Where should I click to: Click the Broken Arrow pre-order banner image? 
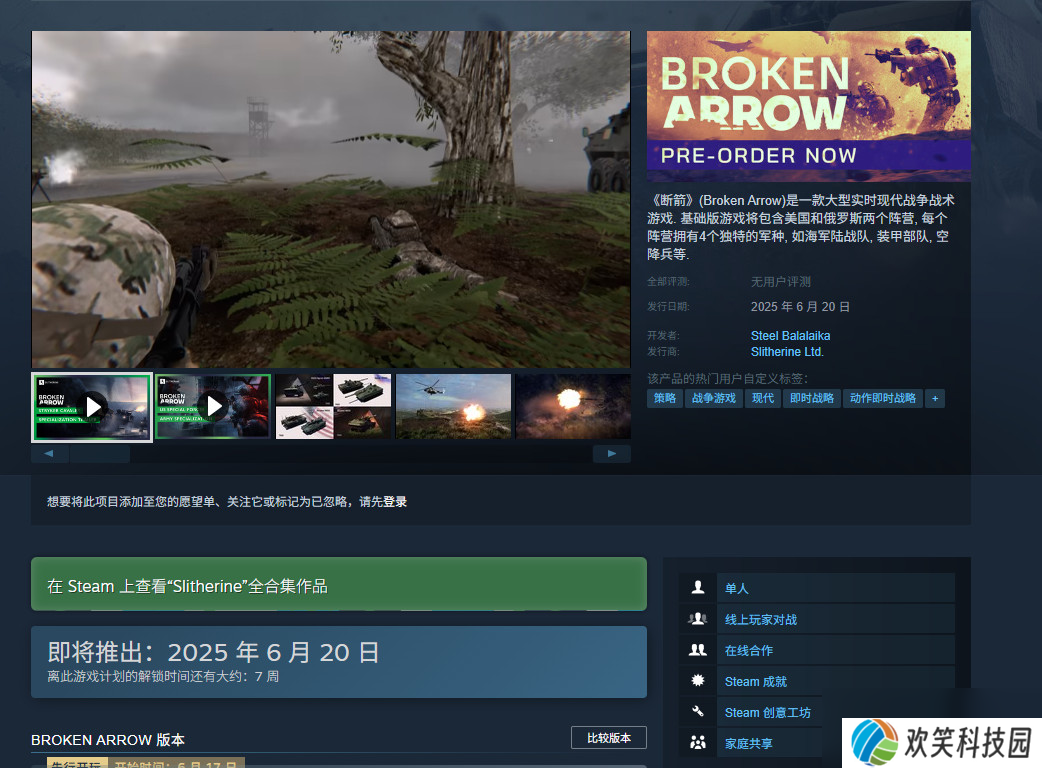[809, 106]
